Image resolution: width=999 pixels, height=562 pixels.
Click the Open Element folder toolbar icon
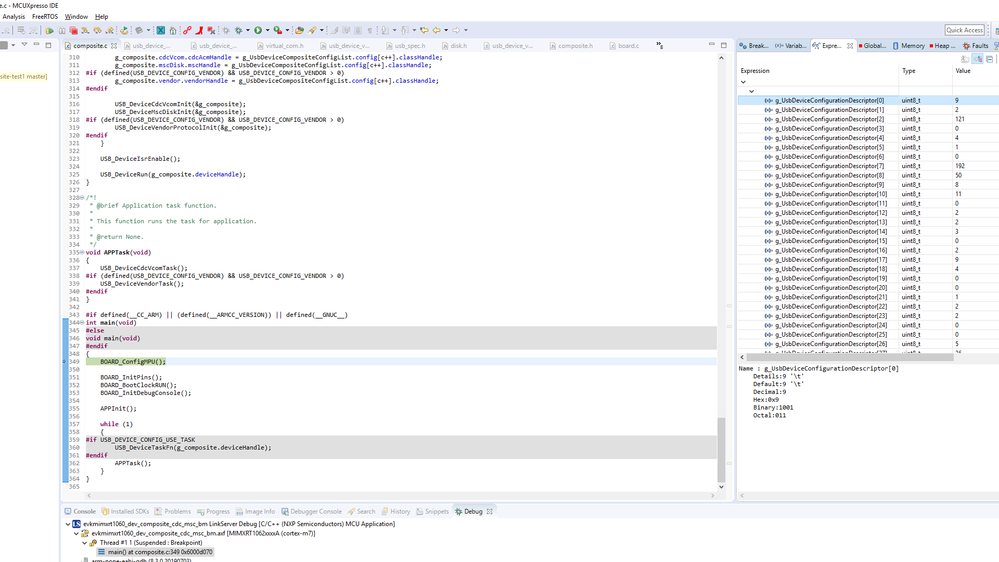tap(299, 31)
